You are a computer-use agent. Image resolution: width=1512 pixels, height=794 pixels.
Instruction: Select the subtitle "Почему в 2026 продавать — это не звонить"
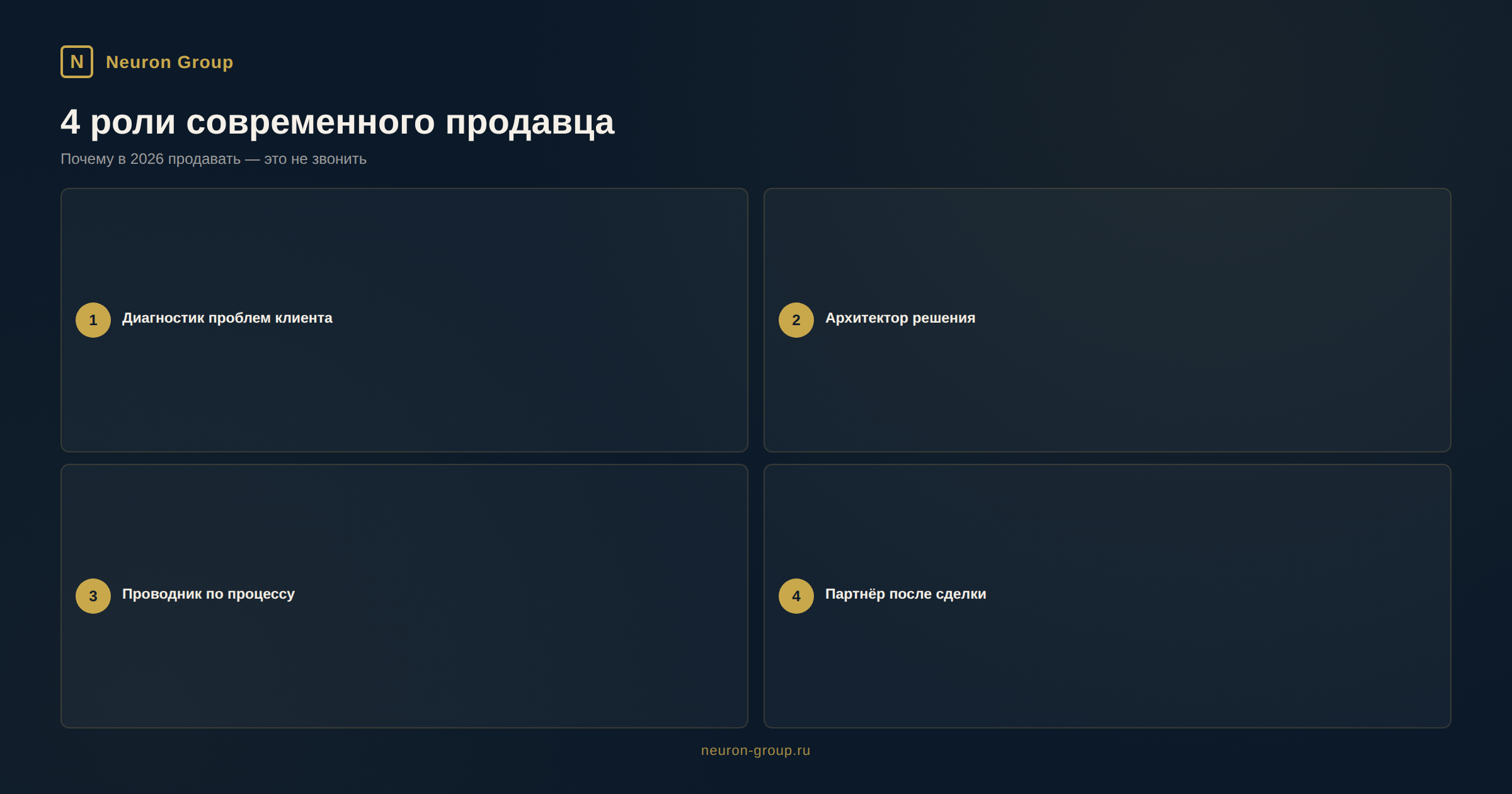214,159
